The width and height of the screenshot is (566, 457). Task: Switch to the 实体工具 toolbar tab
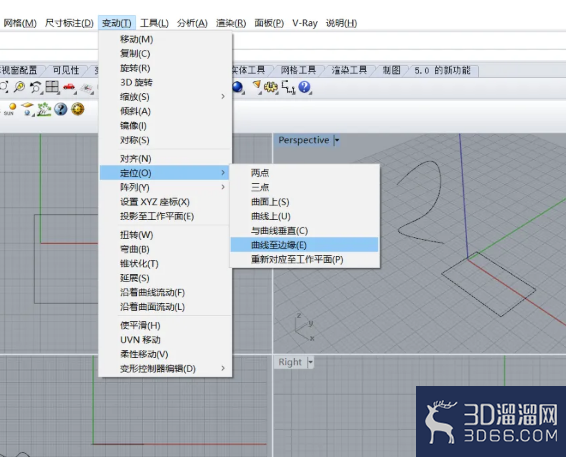pyautogui.click(x=249, y=70)
